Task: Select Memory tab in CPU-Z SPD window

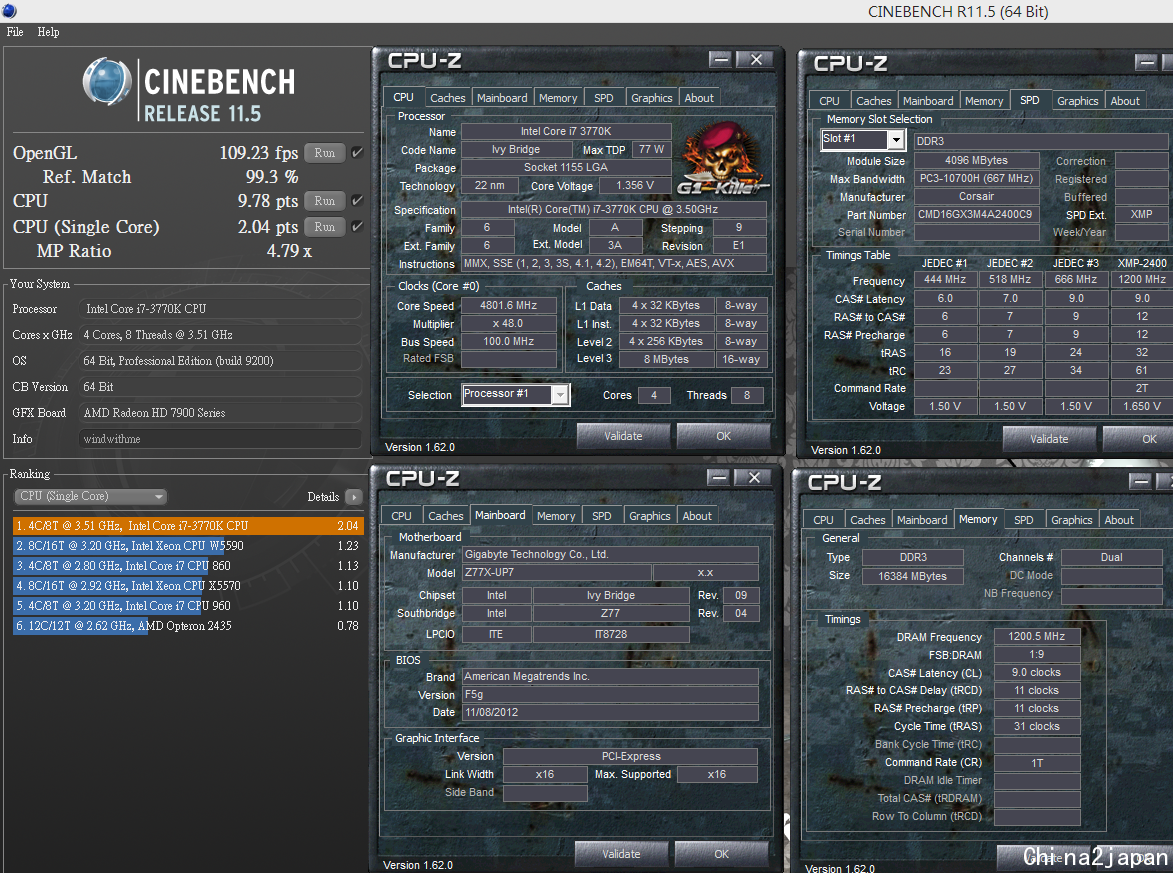Action: 984,101
